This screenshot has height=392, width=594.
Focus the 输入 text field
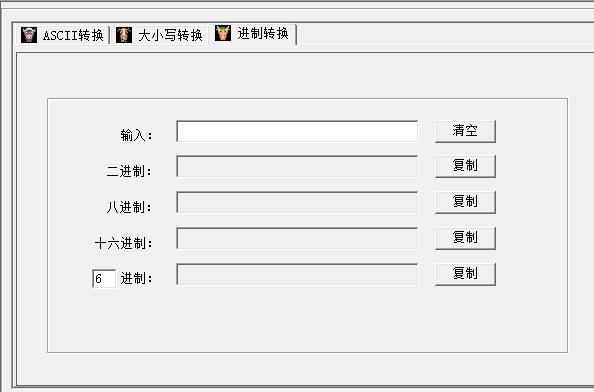click(x=297, y=131)
